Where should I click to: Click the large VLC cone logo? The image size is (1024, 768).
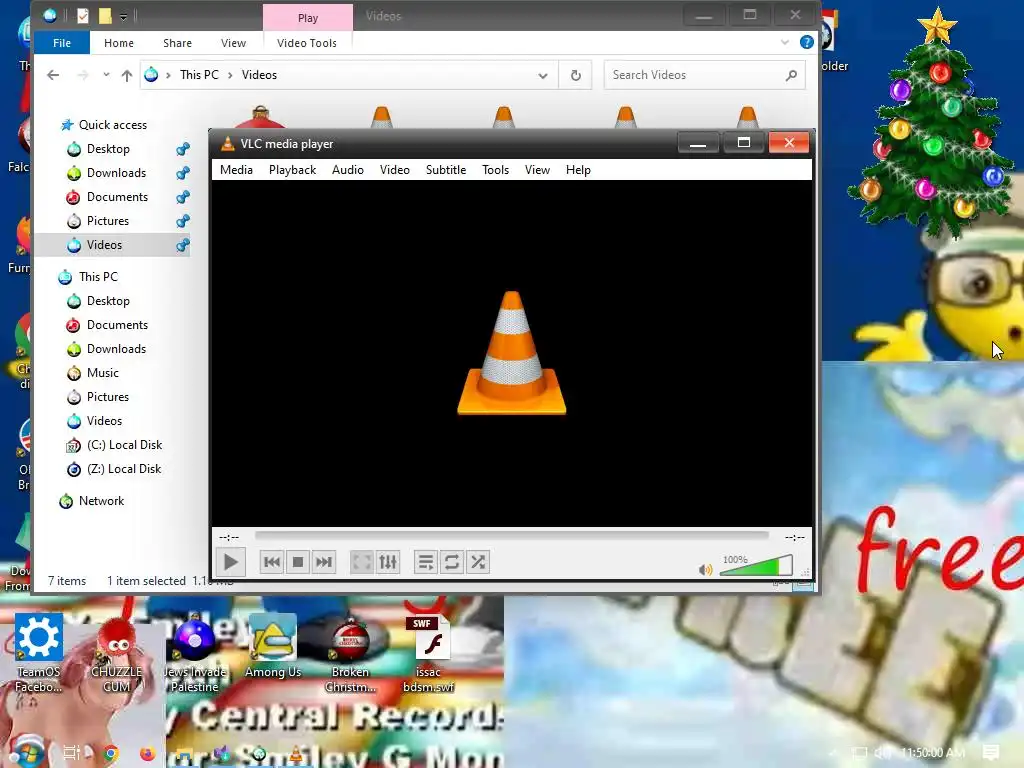coord(511,353)
